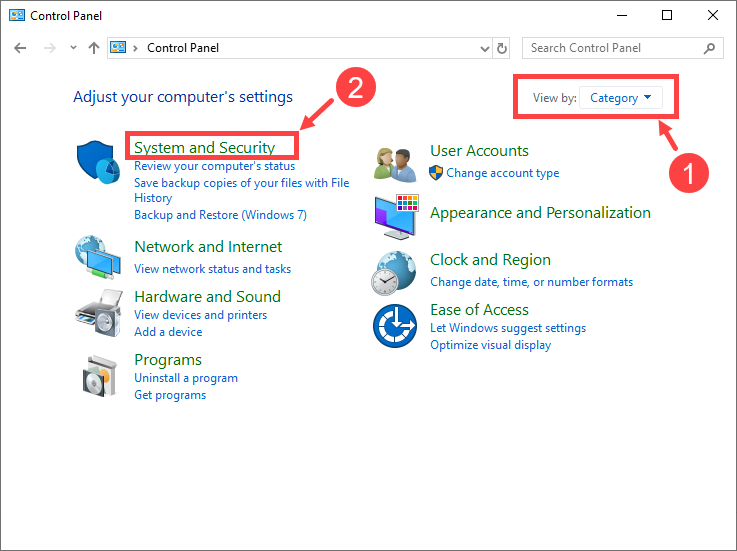Click the Clock and Region globe icon

(x=395, y=271)
